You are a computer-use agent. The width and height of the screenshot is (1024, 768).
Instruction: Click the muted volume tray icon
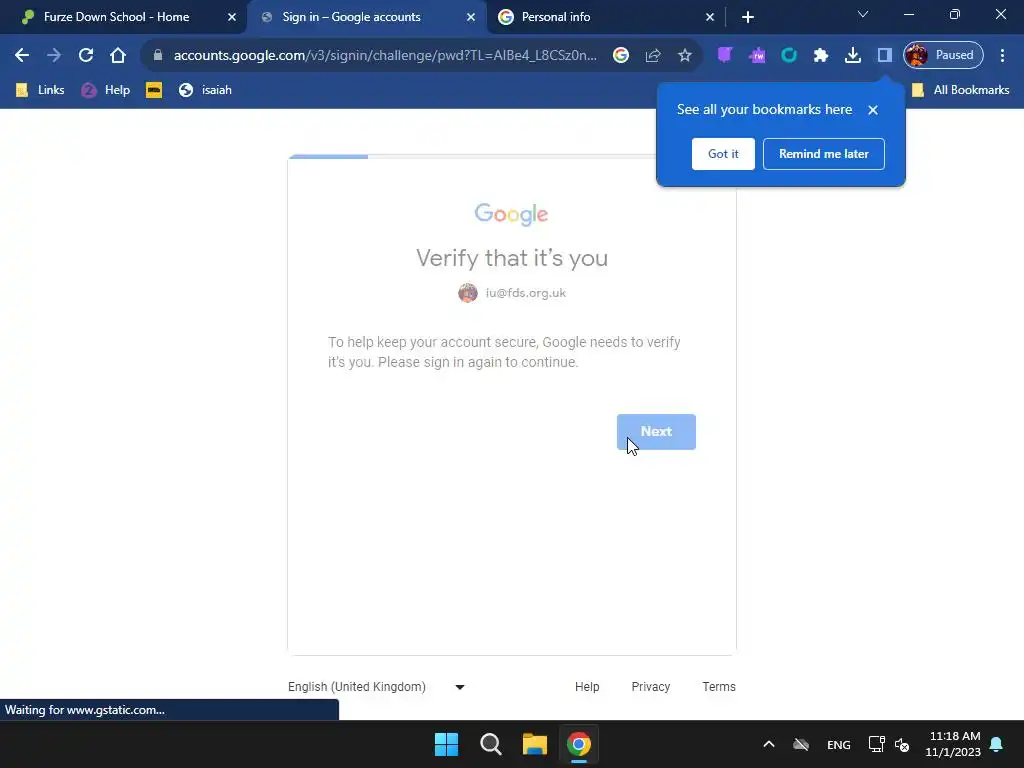click(x=902, y=744)
